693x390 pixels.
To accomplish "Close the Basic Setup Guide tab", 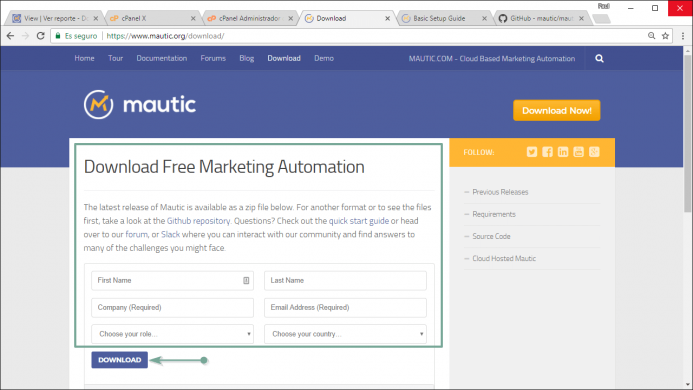I will pyautogui.click(x=484, y=19).
